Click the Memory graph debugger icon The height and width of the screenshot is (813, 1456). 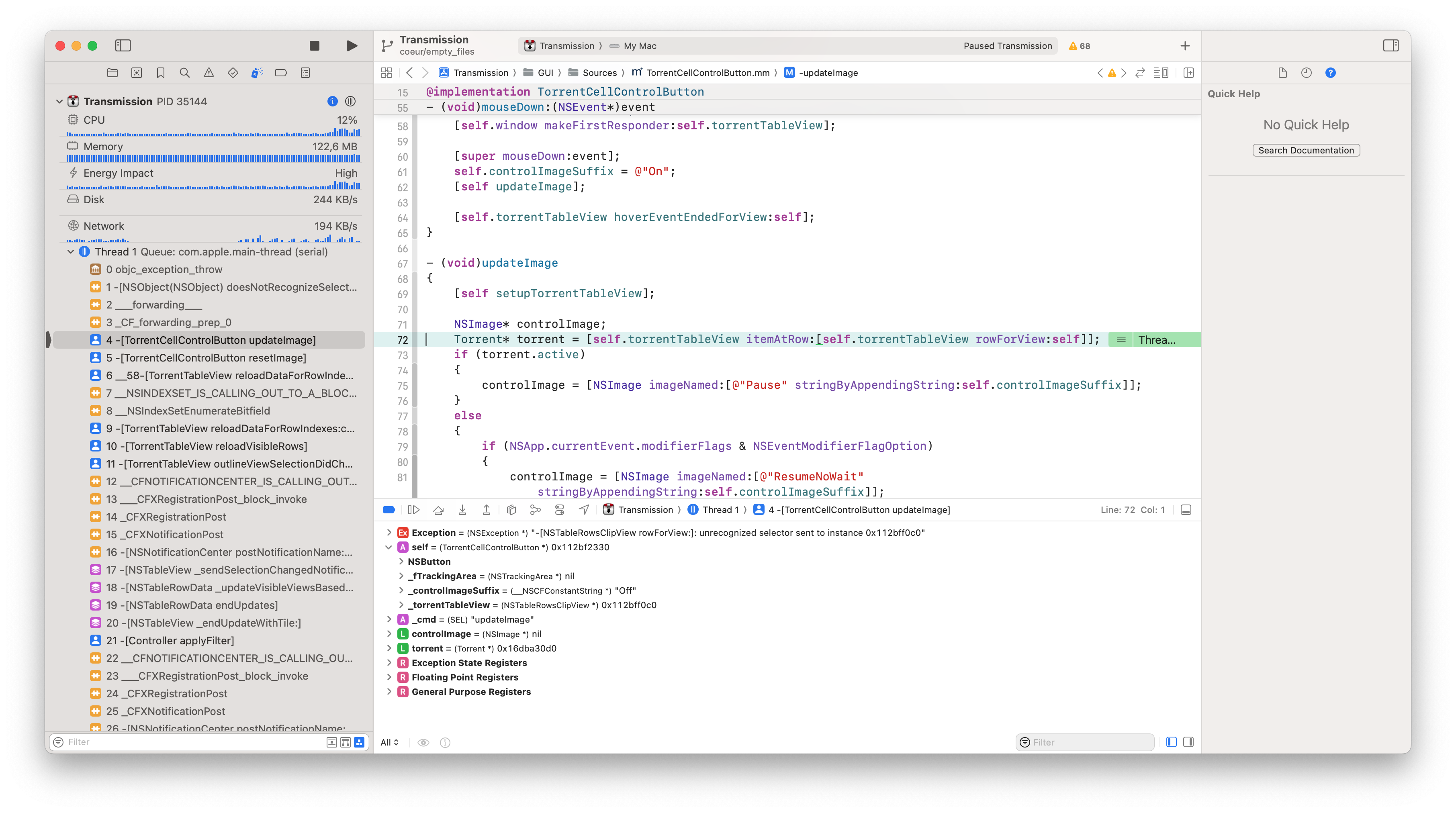coord(535,509)
